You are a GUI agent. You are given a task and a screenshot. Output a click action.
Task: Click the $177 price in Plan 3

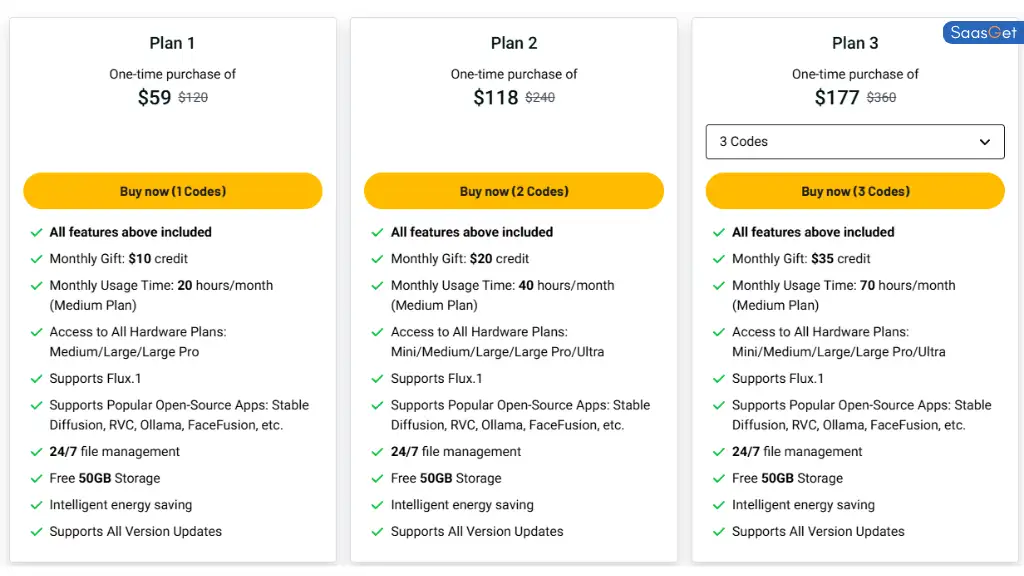tap(836, 97)
